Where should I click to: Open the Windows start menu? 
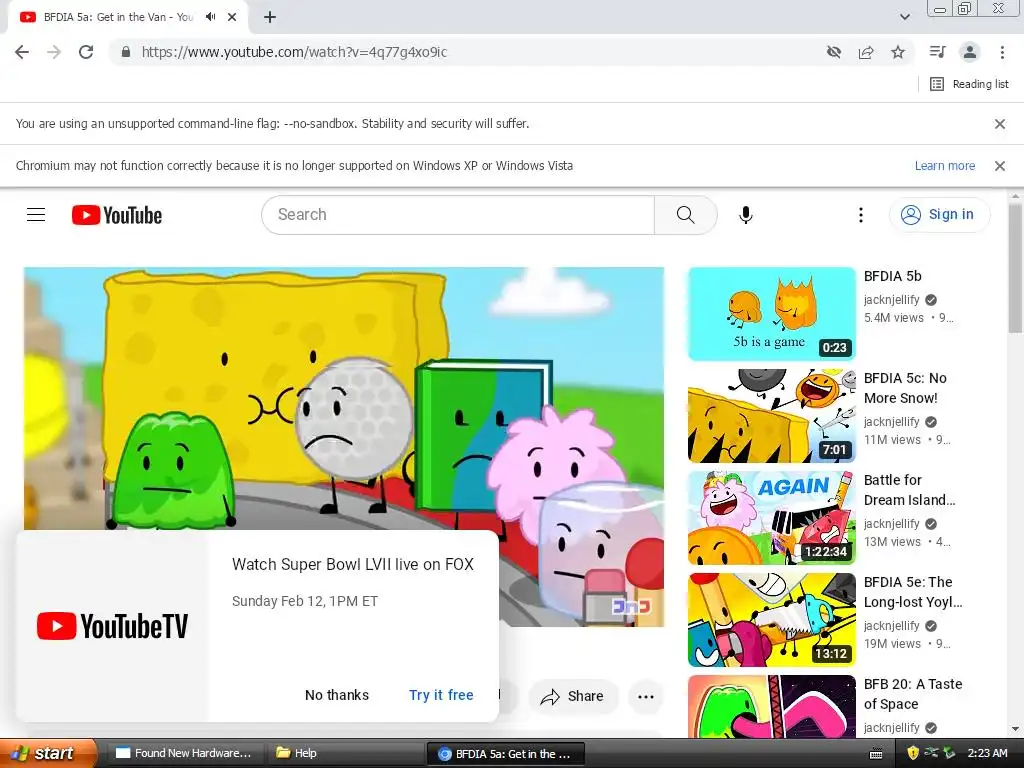tap(48, 753)
